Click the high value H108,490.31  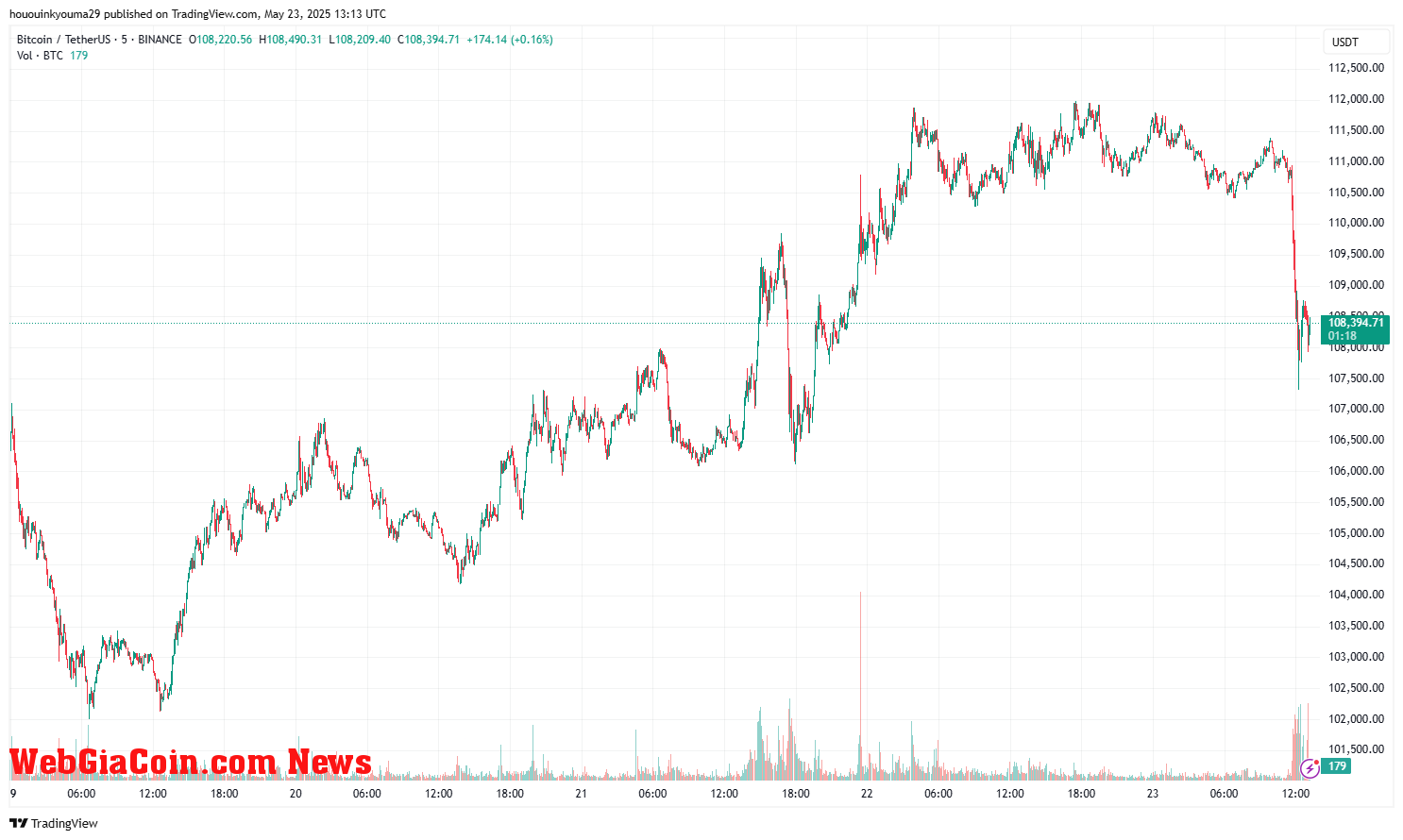point(291,40)
